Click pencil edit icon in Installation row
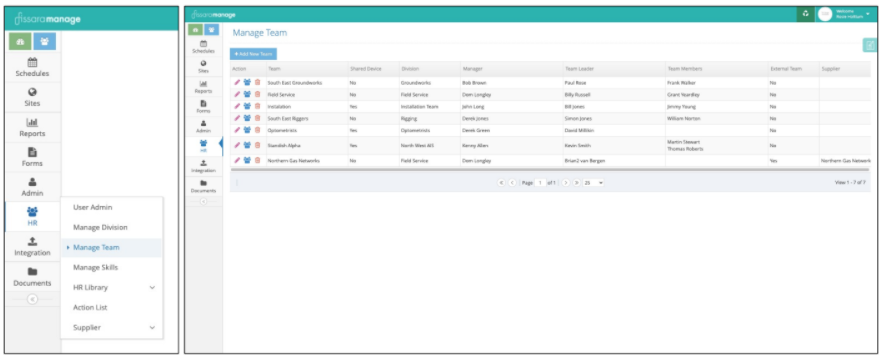 click(237, 106)
